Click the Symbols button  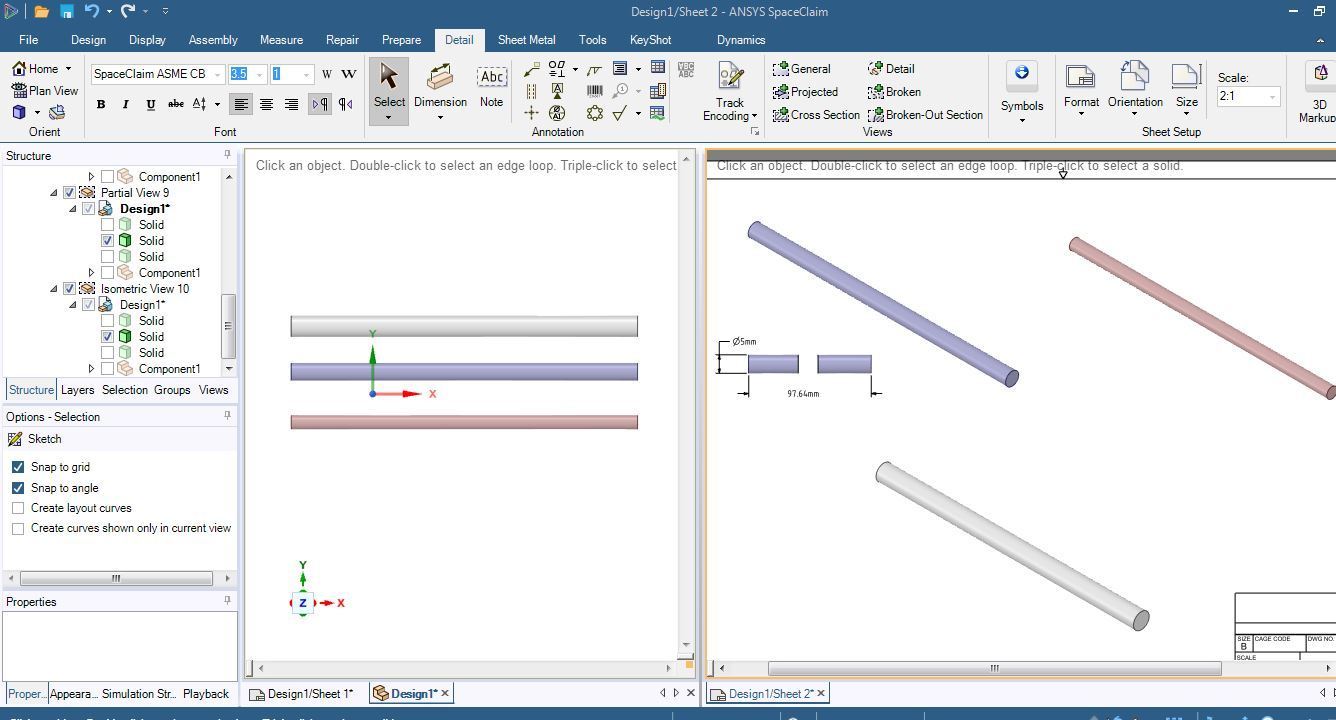pos(1022,92)
